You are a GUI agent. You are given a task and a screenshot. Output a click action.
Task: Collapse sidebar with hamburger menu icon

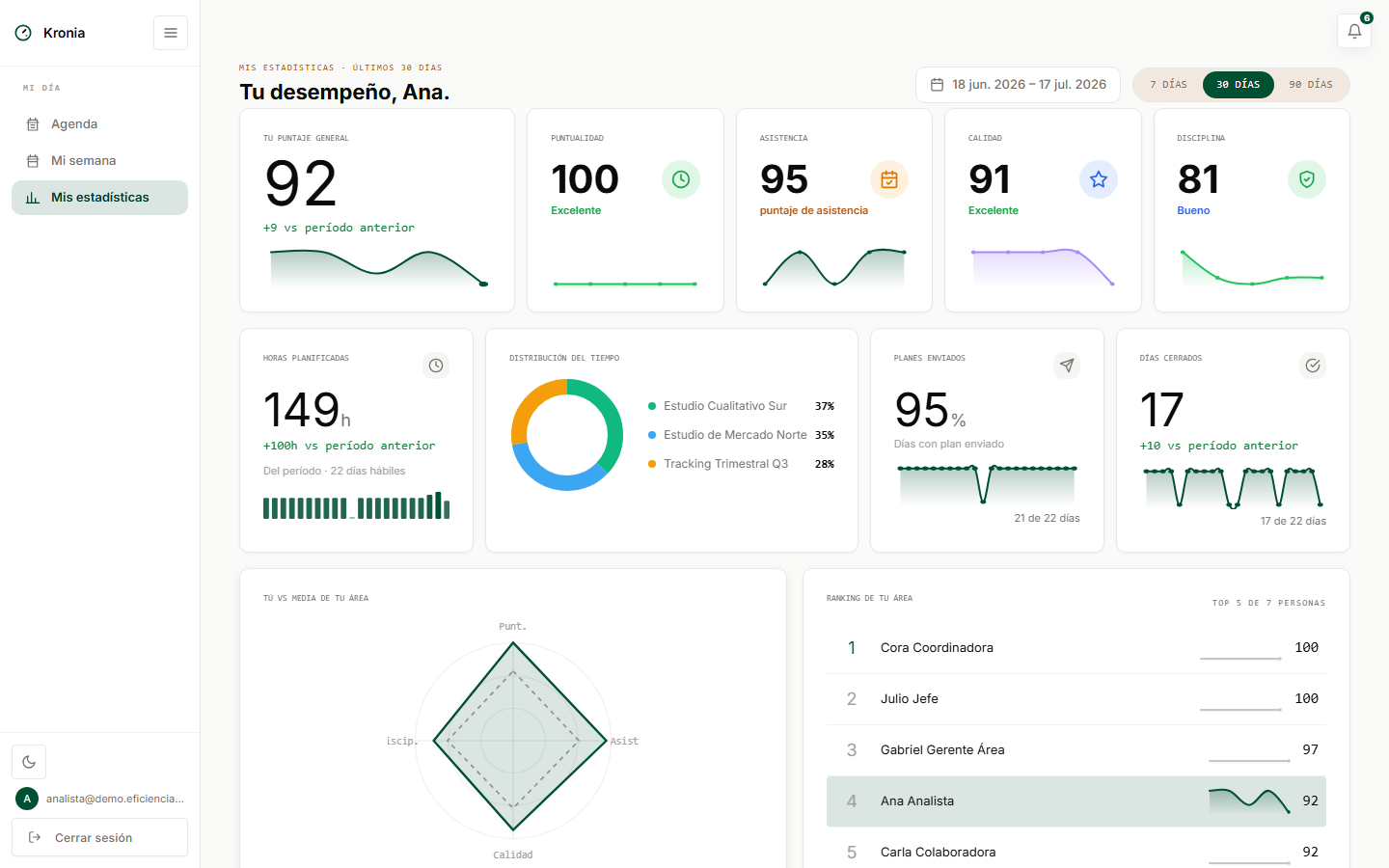(x=171, y=33)
